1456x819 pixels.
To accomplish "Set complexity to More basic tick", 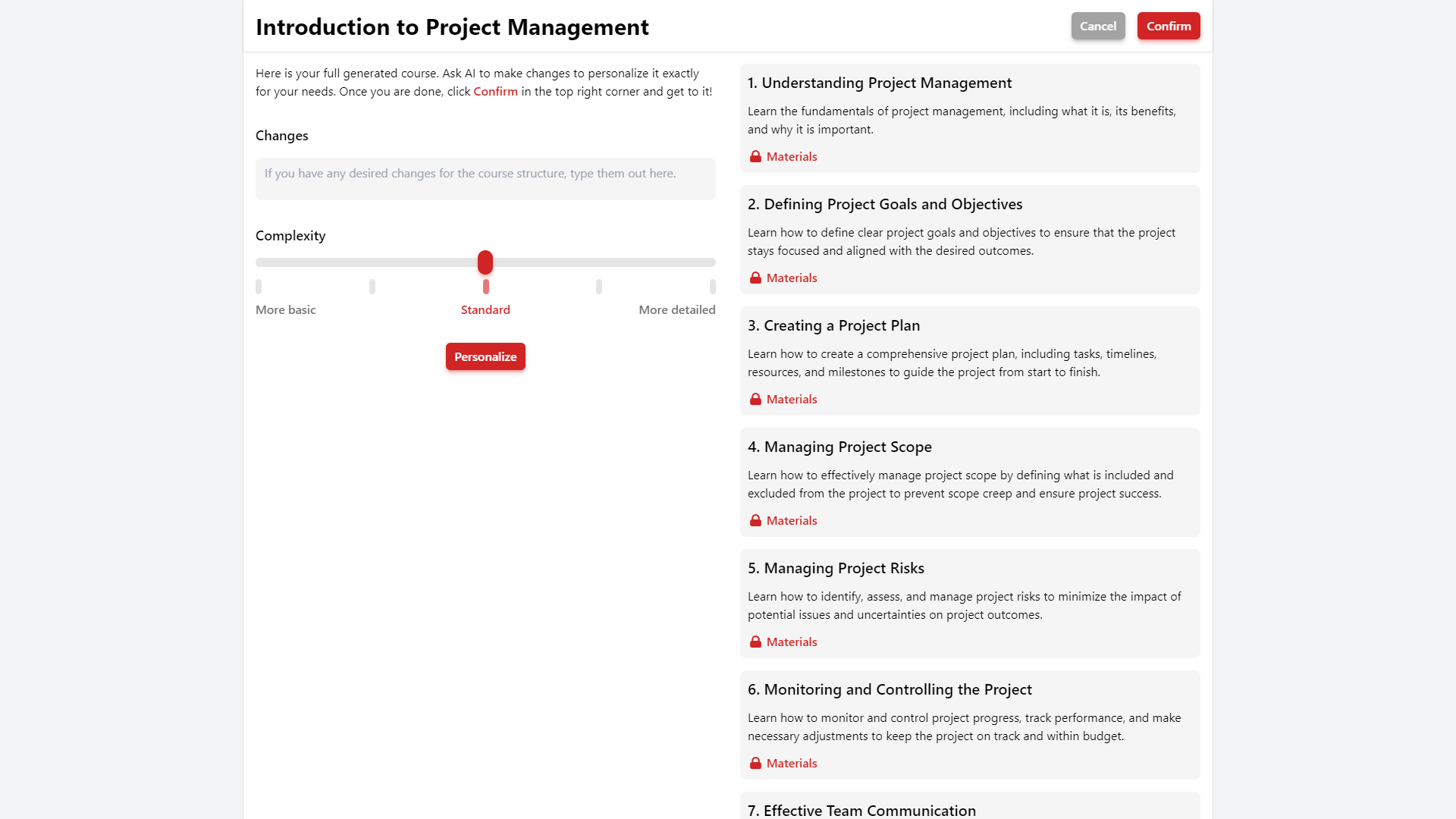I will (259, 287).
